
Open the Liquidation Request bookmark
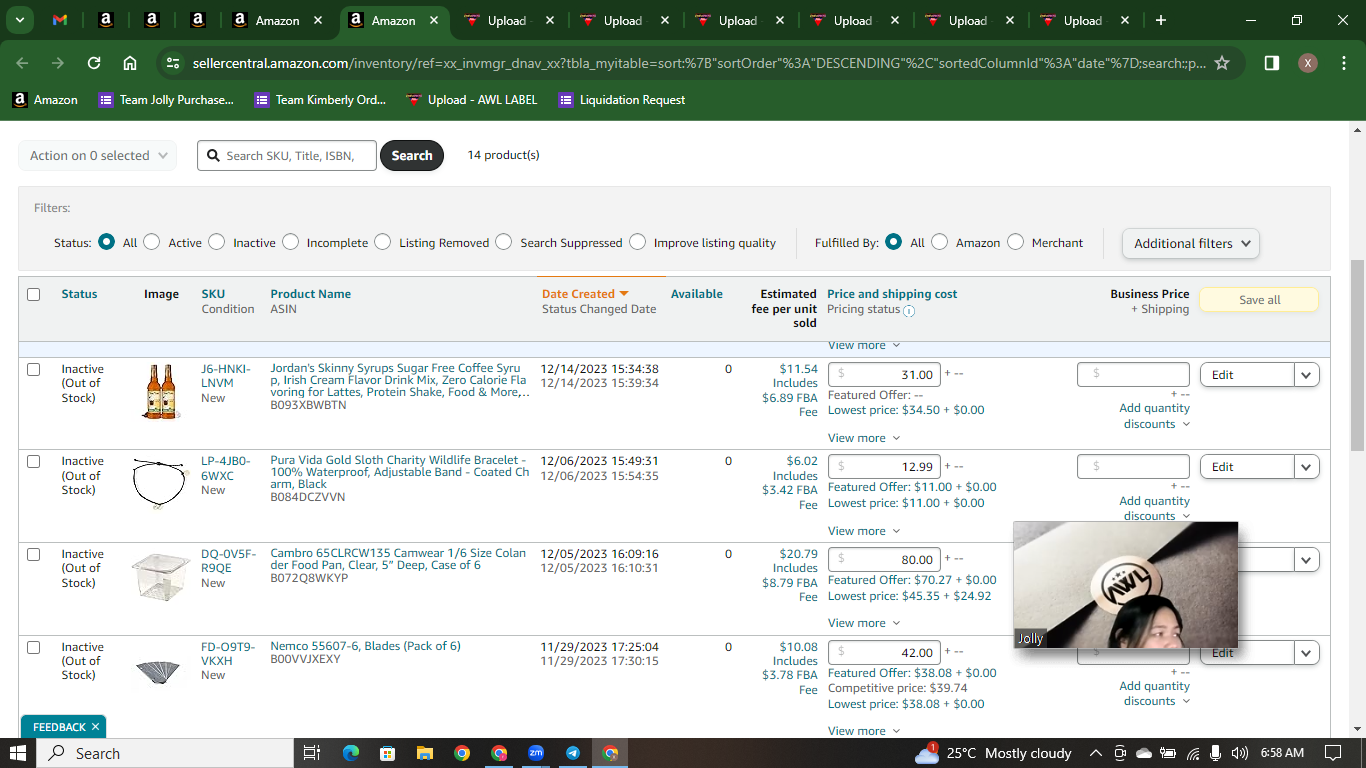[622, 100]
